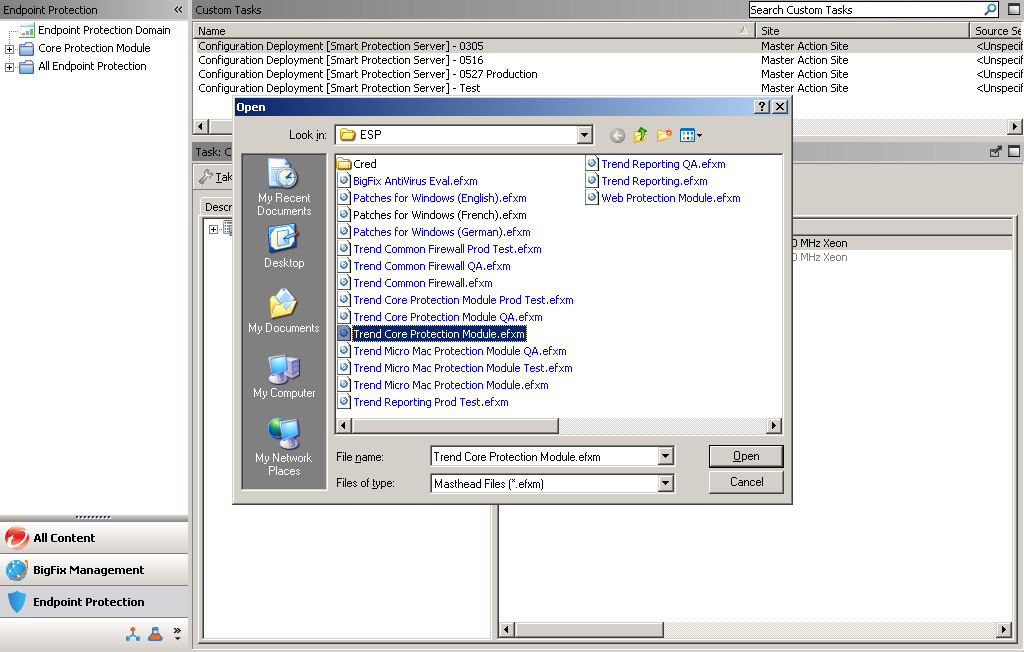Select Trend Micro Mac Protection Module Test.efxm
This screenshot has width=1024, height=652.
pyautogui.click(x=455, y=368)
